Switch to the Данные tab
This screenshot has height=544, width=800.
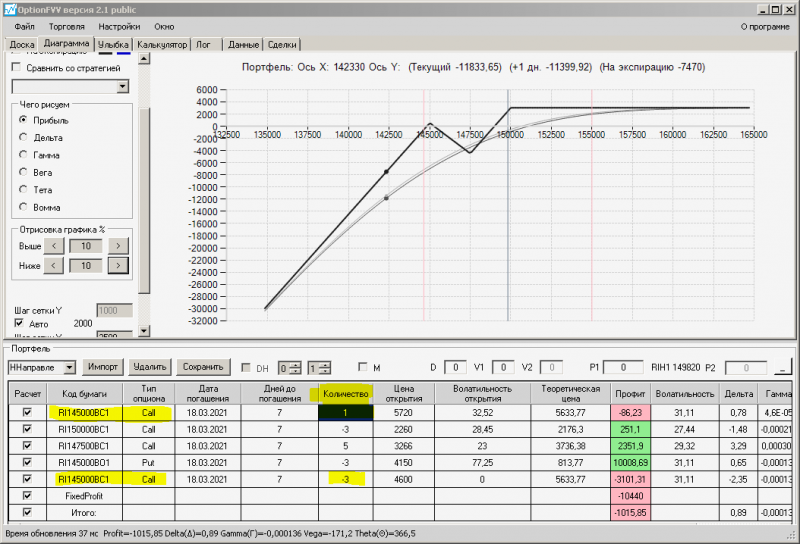point(243,45)
